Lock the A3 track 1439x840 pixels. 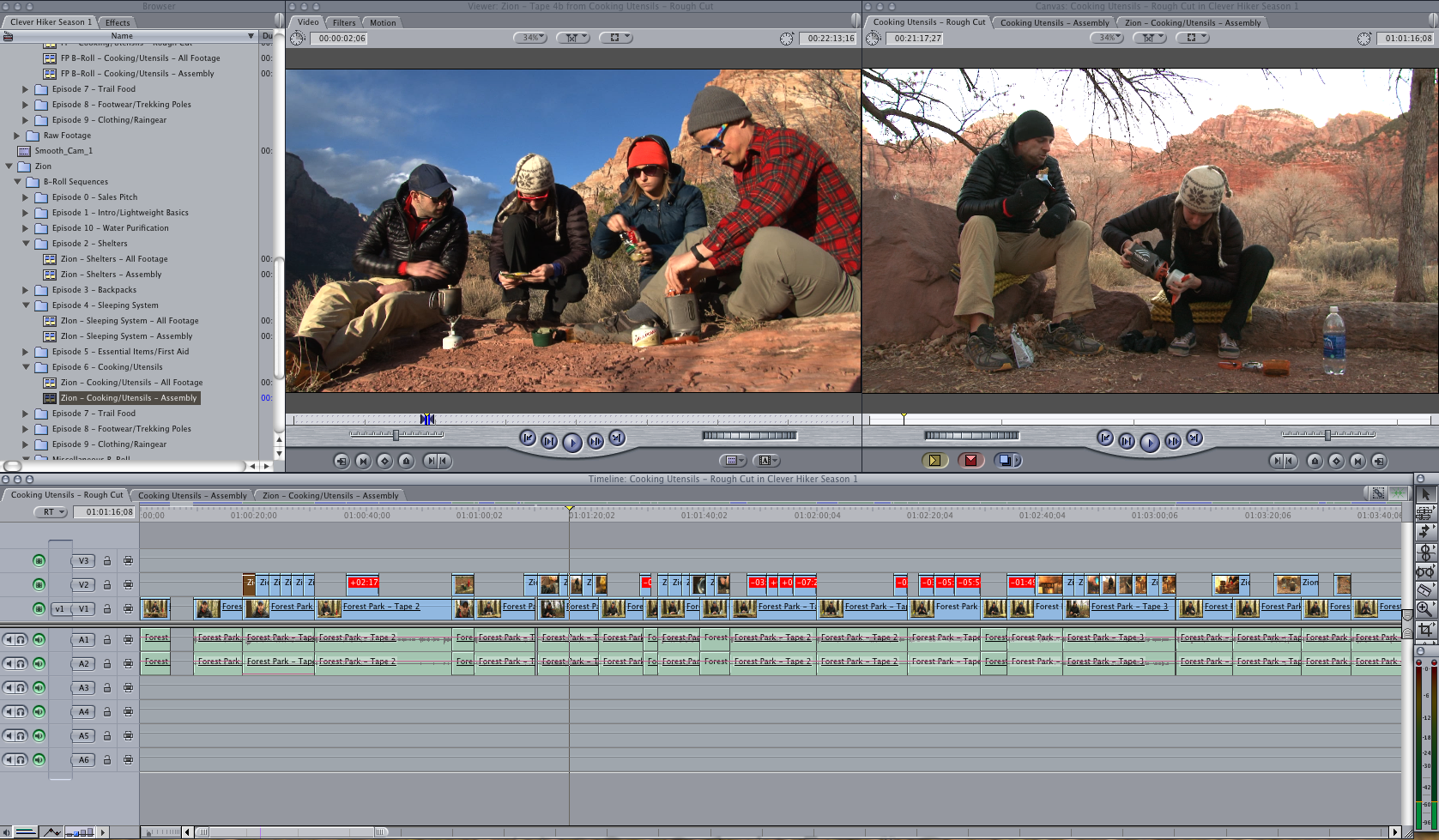(107, 688)
